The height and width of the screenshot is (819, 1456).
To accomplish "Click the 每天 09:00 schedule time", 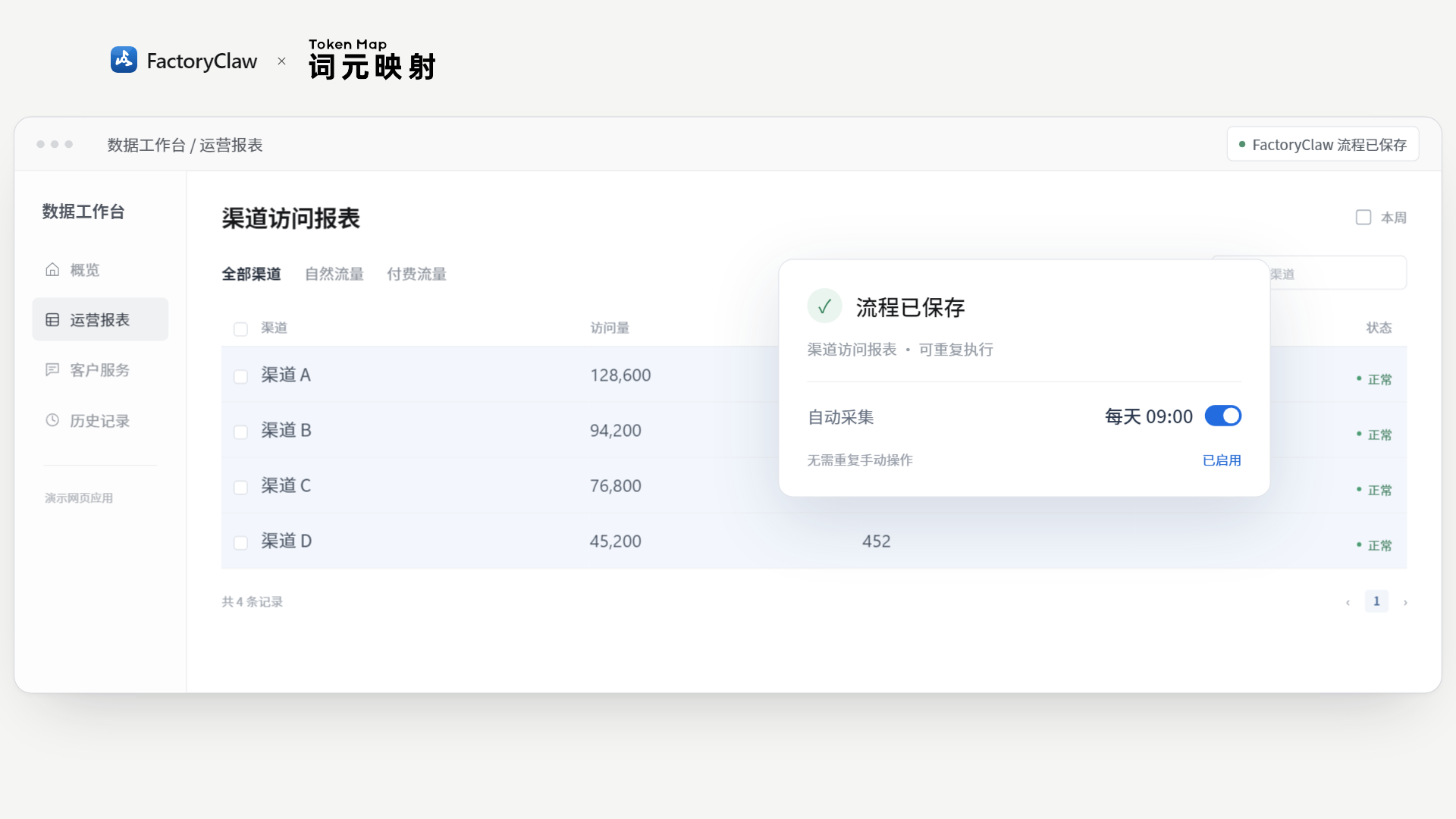I will 1148,416.
